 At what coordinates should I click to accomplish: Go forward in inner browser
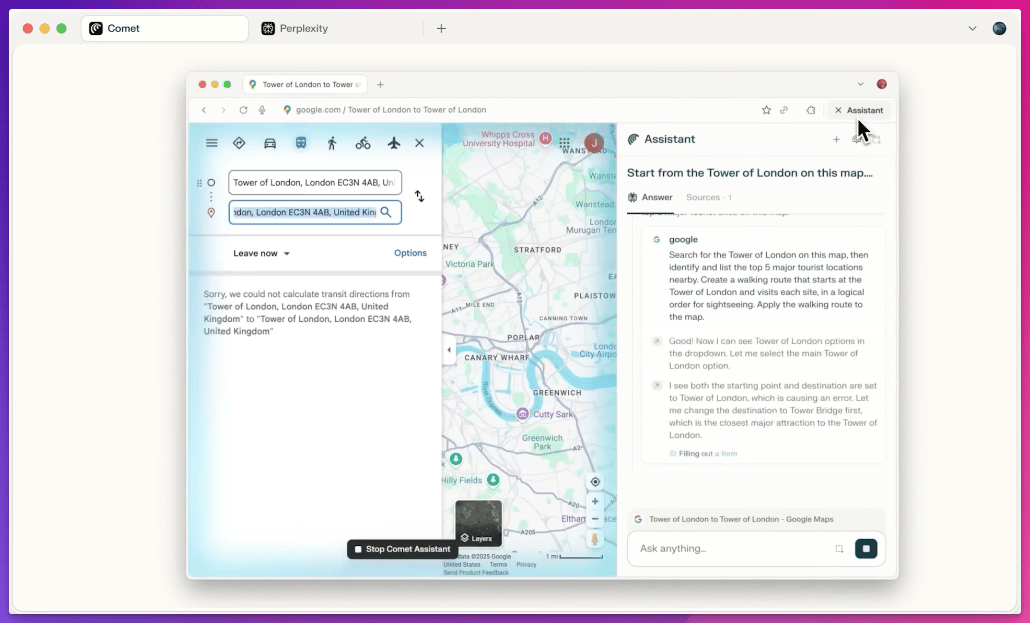click(x=223, y=110)
